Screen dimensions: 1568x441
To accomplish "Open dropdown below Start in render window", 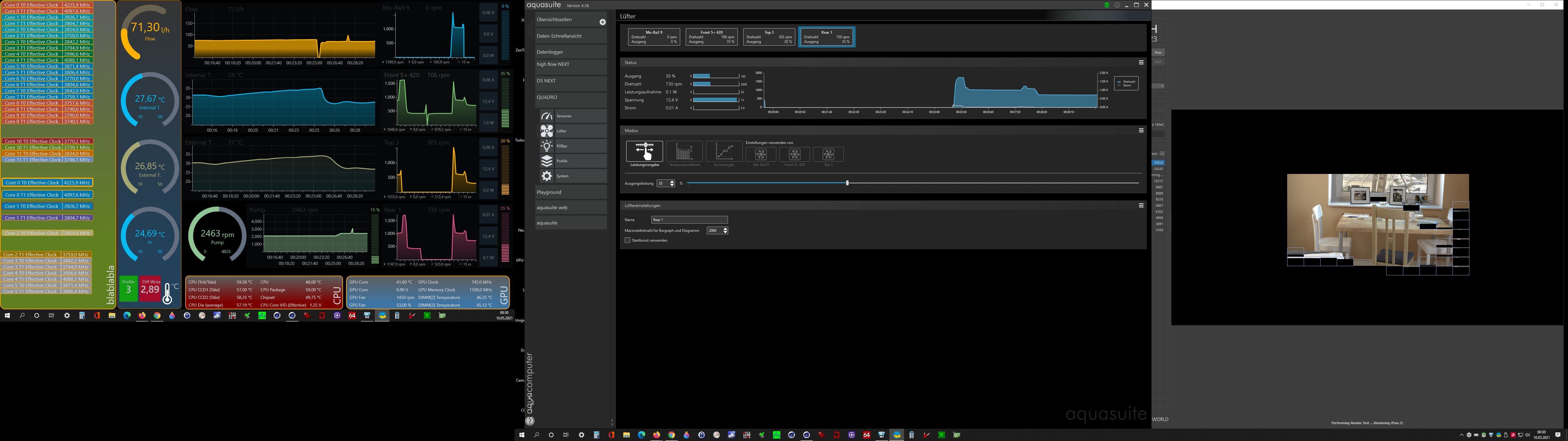I will pyautogui.click(x=1161, y=86).
